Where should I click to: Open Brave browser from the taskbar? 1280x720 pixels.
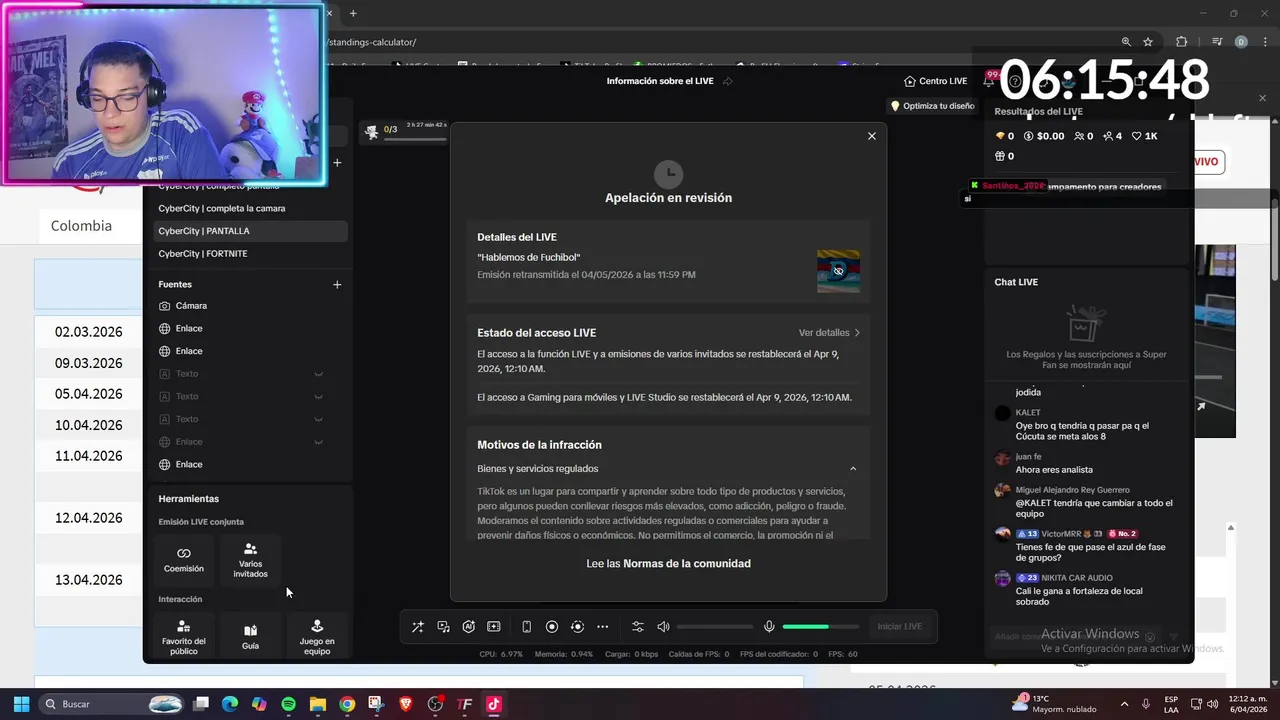tap(406, 704)
